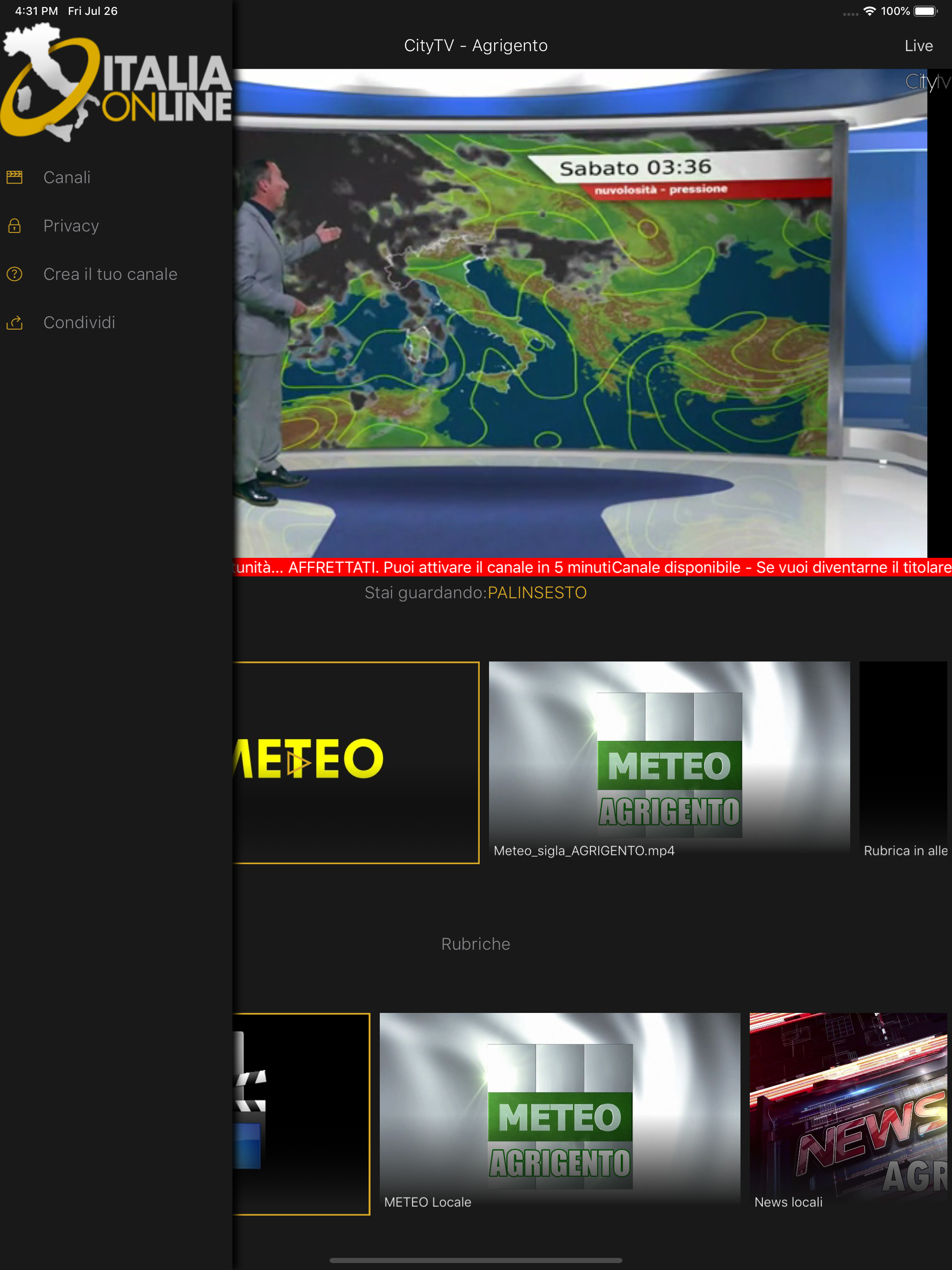Viewport: 952px width, 1270px height.
Task: Tap the Live button
Action: click(918, 46)
